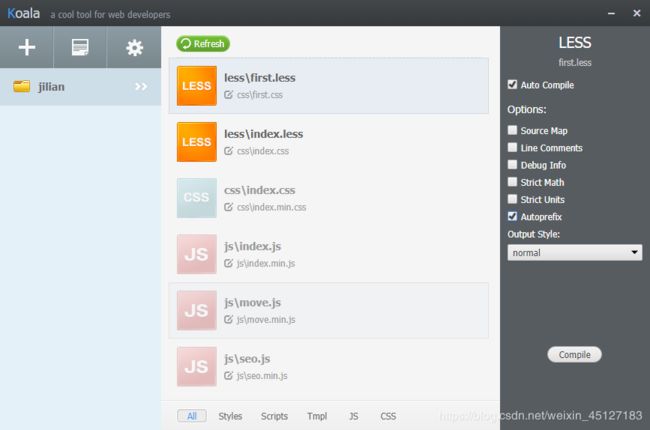Click edit output icon beside js\move.min.js
Screen dimensions: 650x430
tap(228, 319)
